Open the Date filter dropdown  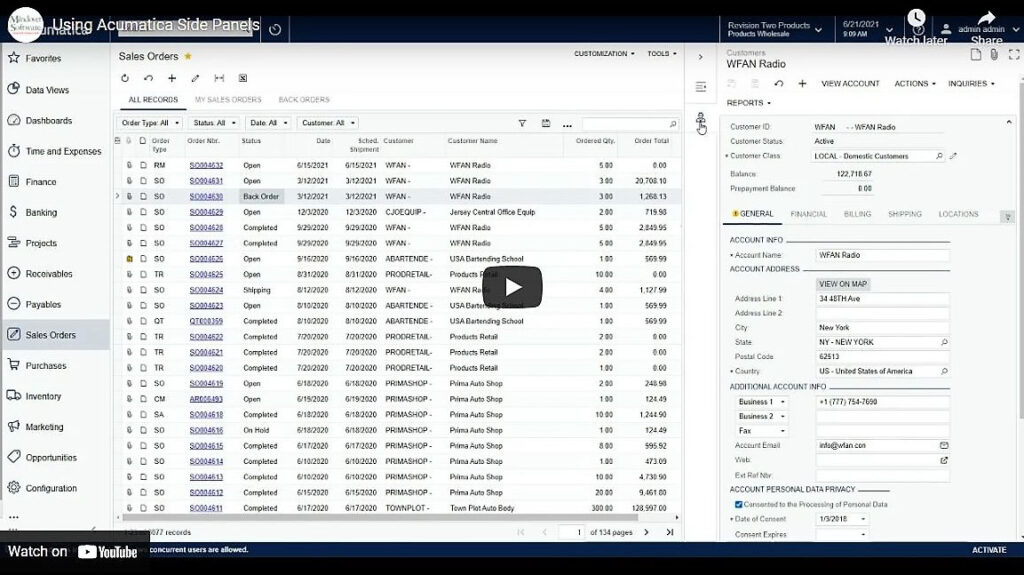click(267, 123)
